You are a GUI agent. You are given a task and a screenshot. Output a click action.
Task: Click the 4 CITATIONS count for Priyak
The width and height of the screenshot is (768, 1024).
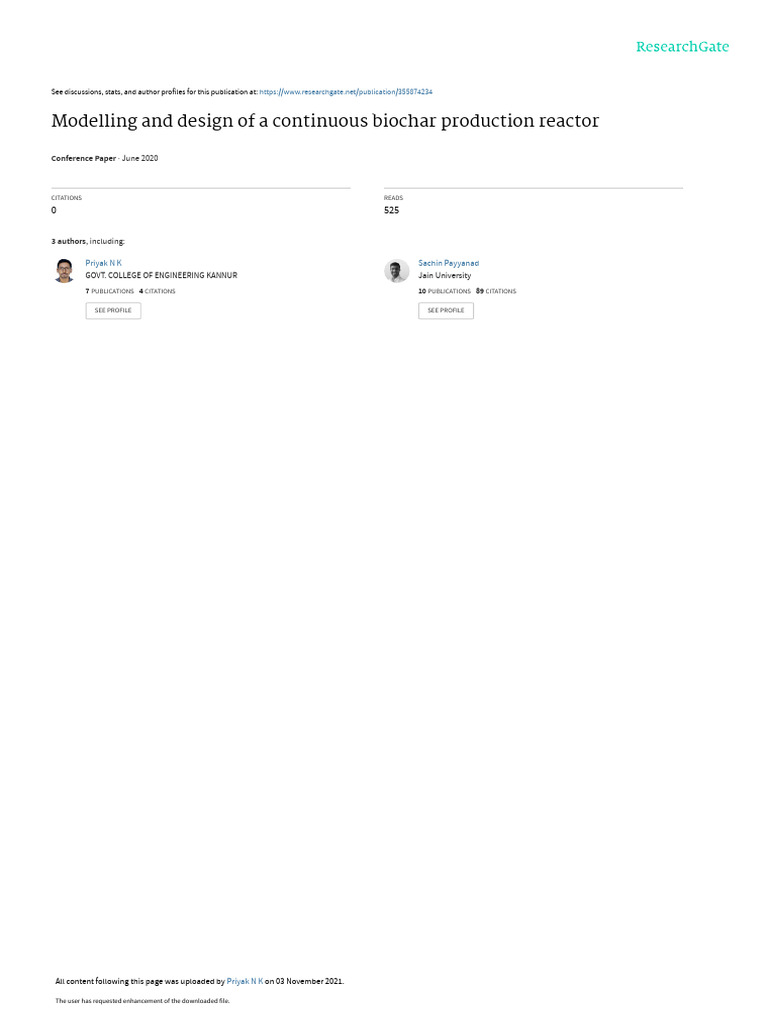tap(157, 291)
